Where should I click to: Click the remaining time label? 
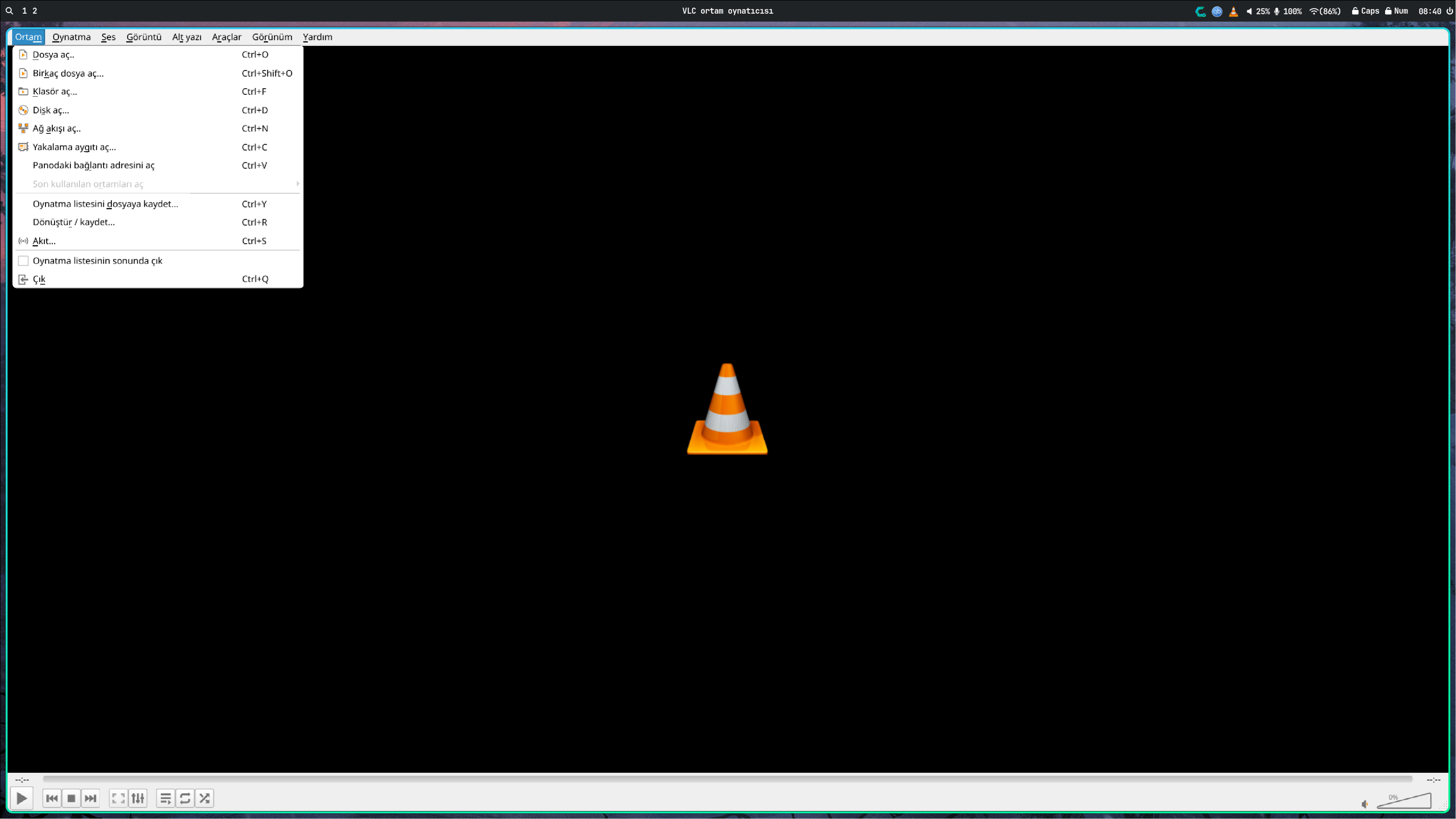[1433, 780]
